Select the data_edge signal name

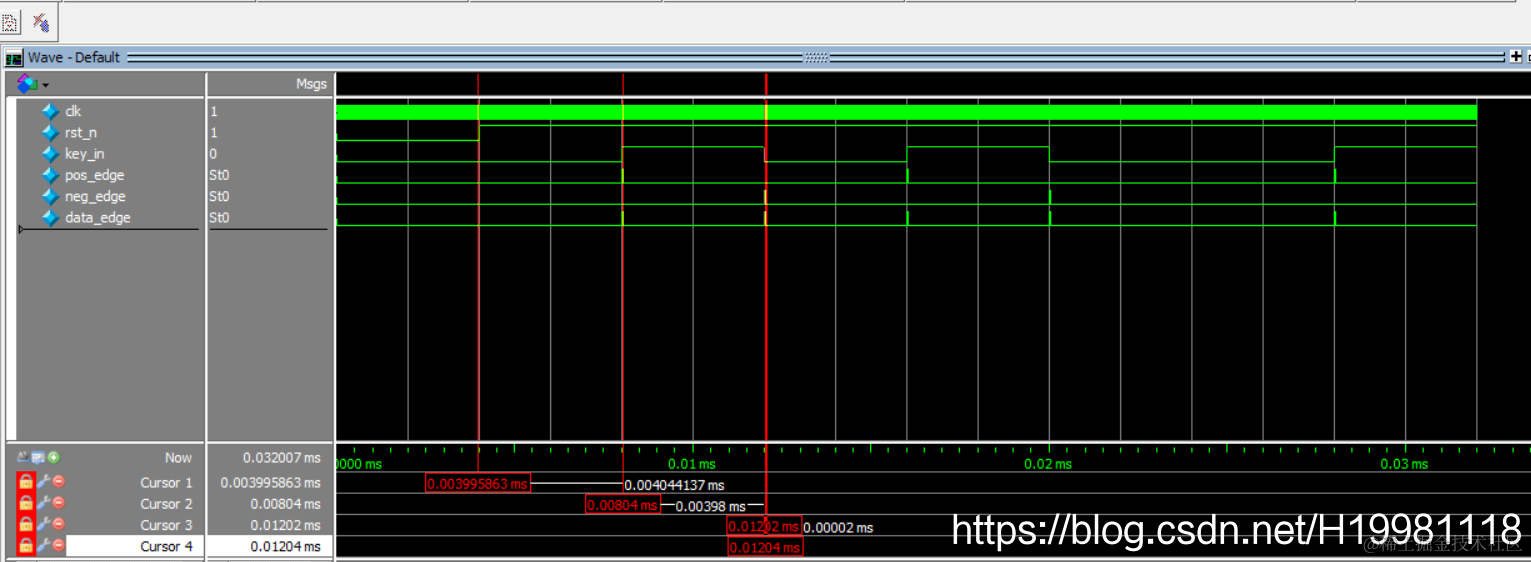[98, 217]
